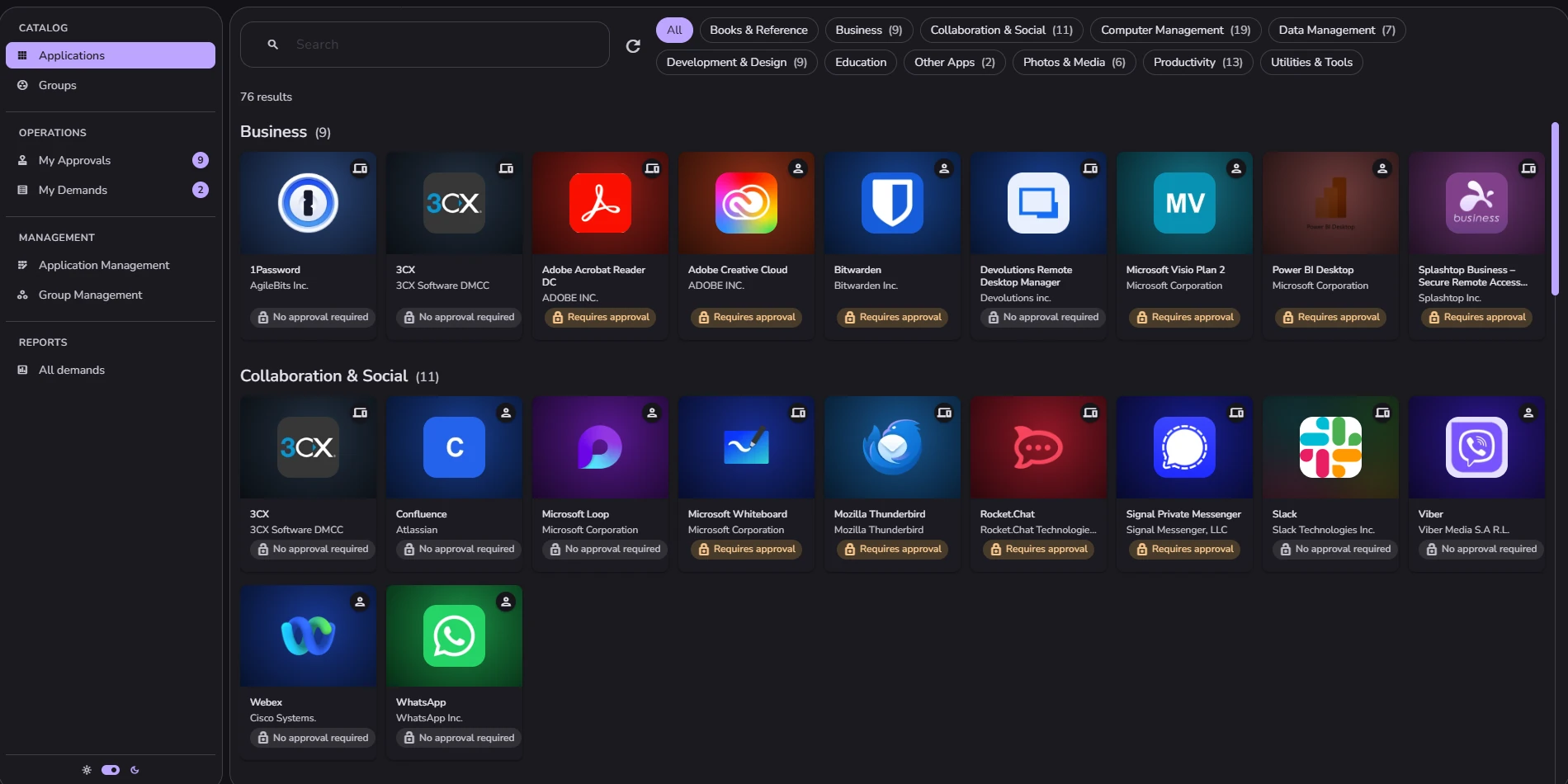Click the Slack logo icon
This screenshot has height=784, width=1568.
click(x=1330, y=447)
